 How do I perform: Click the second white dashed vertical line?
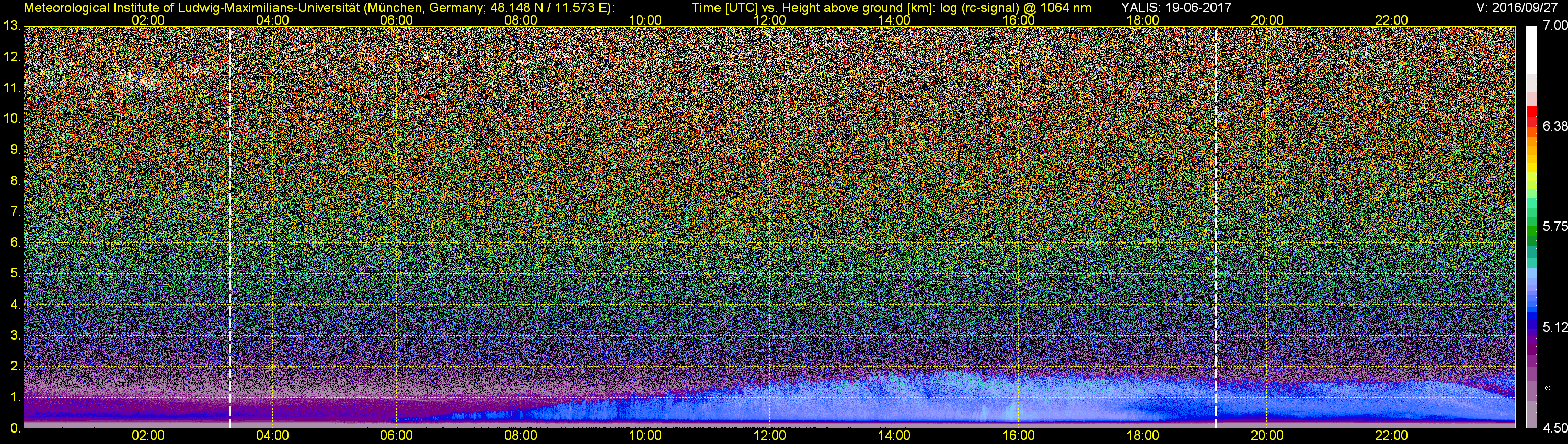click(1216, 225)
